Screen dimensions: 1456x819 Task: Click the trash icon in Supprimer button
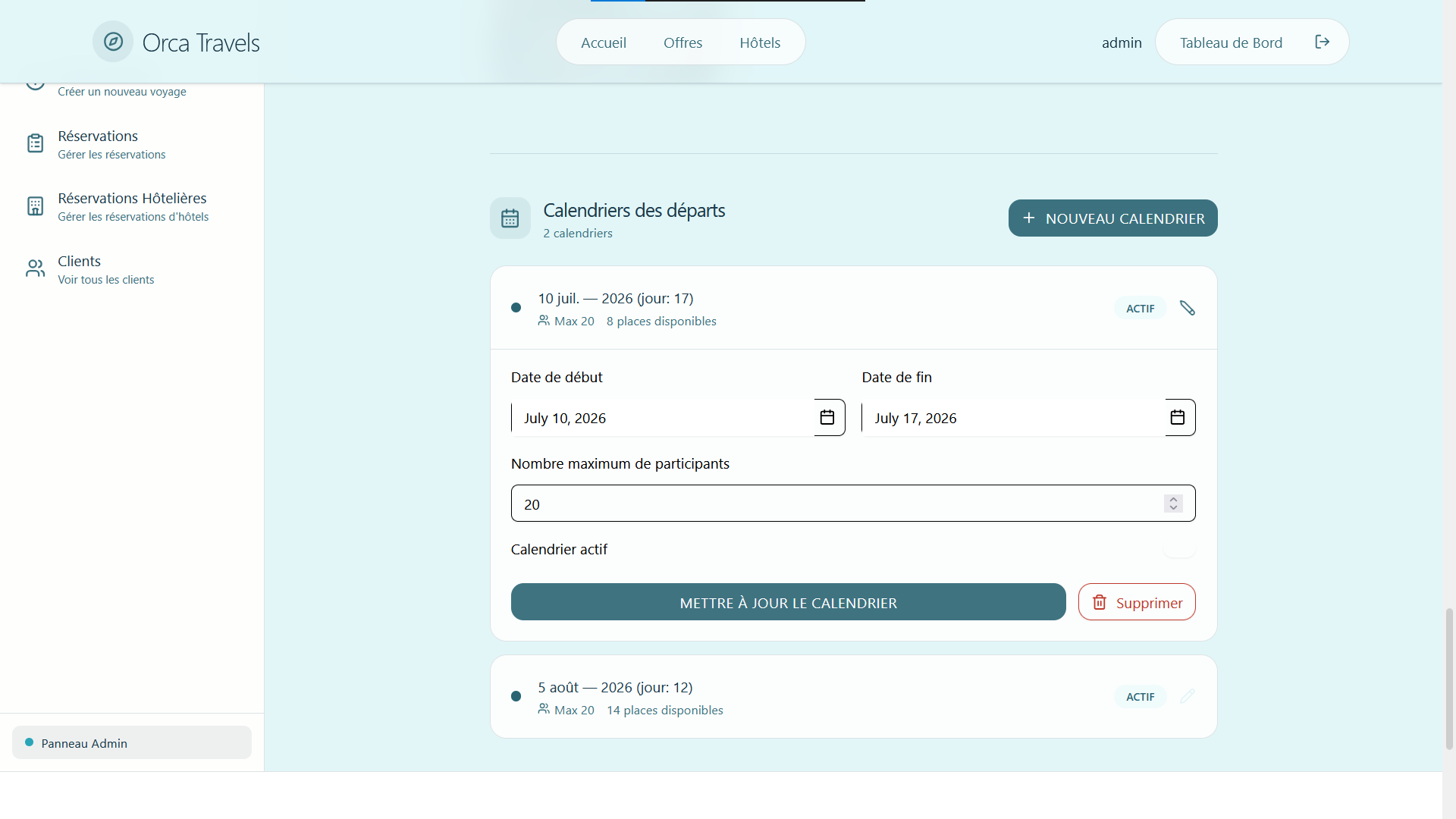tap(1100, 602)
